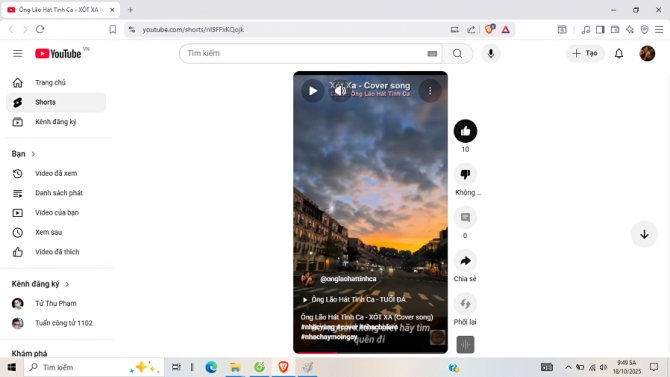Viewport: 670px width, 377px height.
Task: Select Trang chủ in the sidebar
Action: coord(56,82)
